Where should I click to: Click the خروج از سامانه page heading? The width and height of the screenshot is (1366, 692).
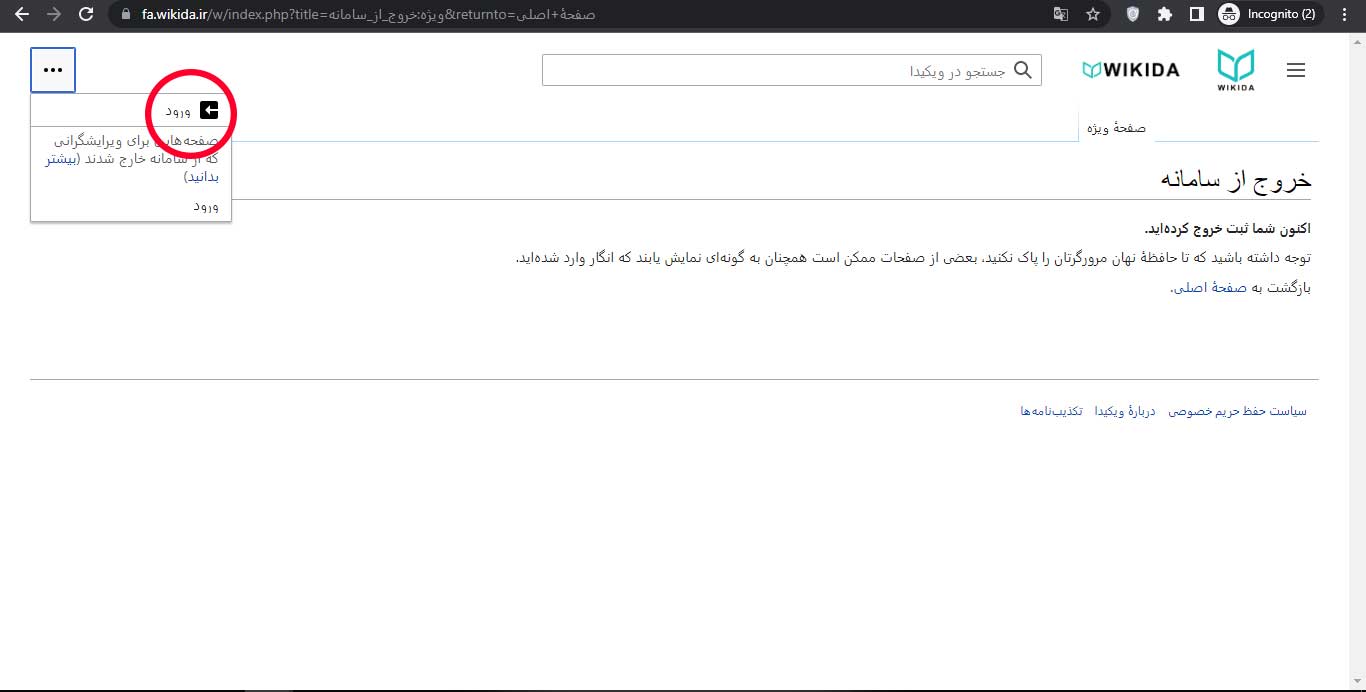pyautogui.click(x=1236, y=179)
